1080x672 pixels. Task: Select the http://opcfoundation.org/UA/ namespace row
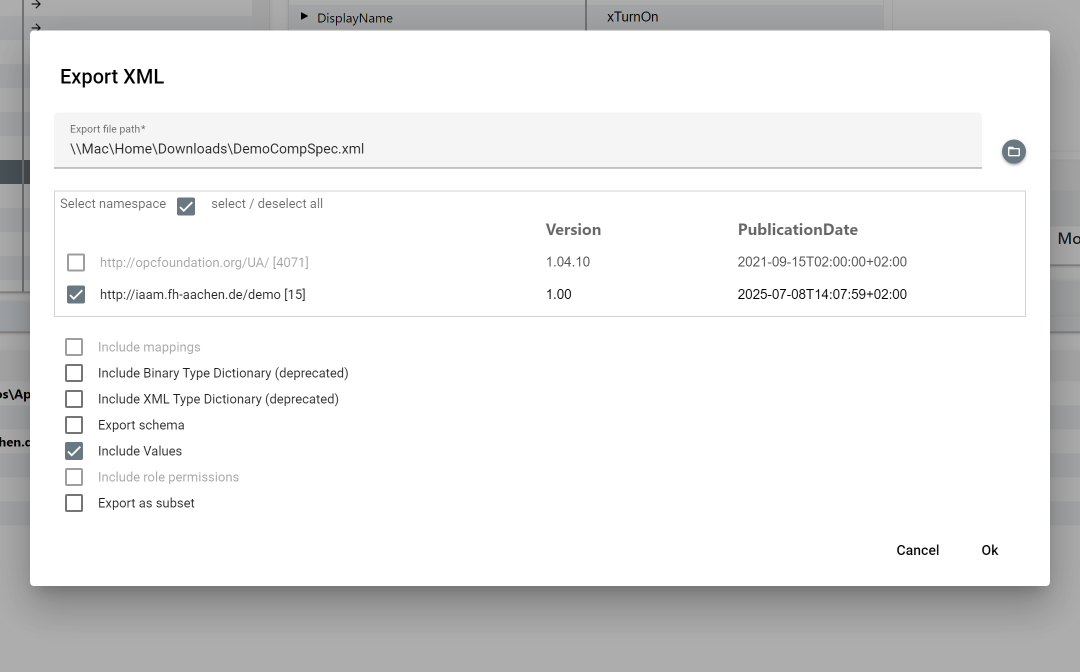pos(76,262)
